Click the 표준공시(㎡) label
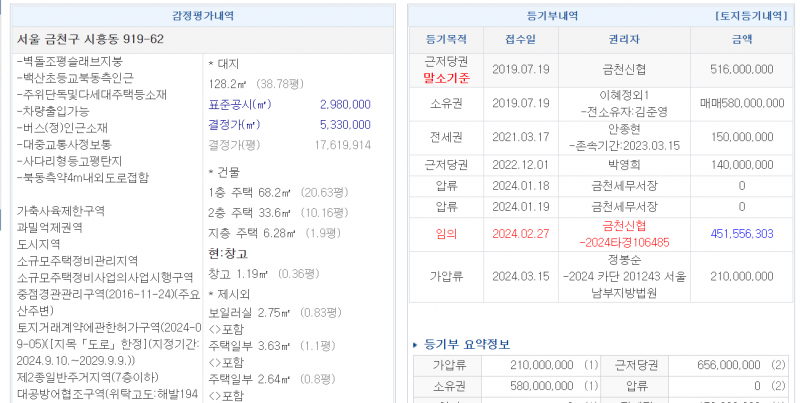Viewport: 800px width, 403px height. pyautogui.click(x=240, y=105)
